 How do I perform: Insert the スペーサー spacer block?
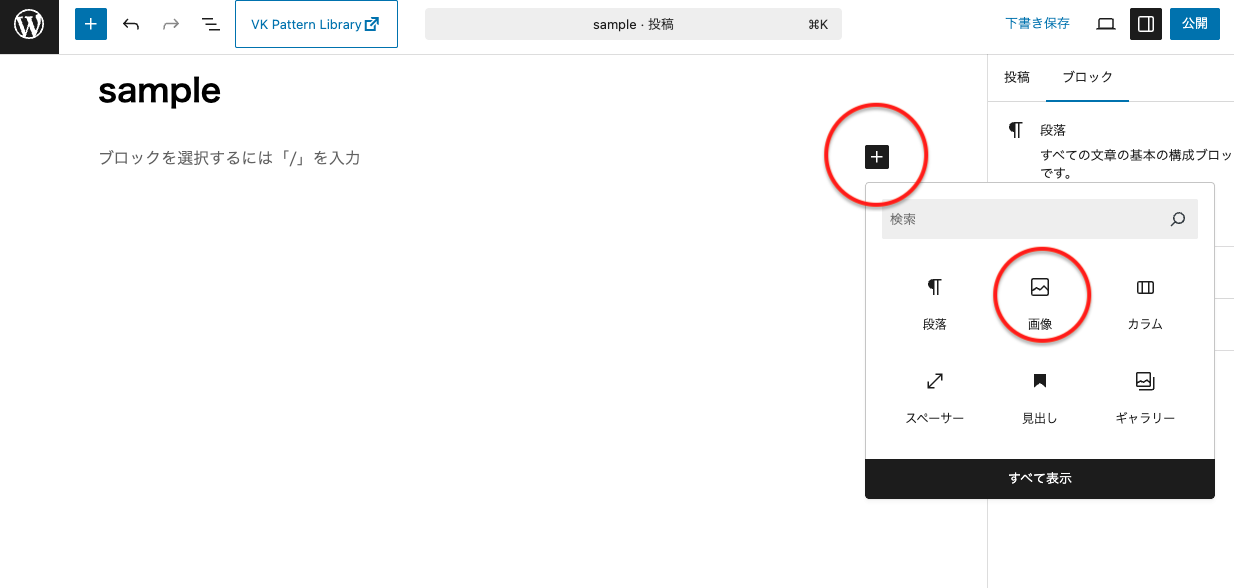coord(935,398)
